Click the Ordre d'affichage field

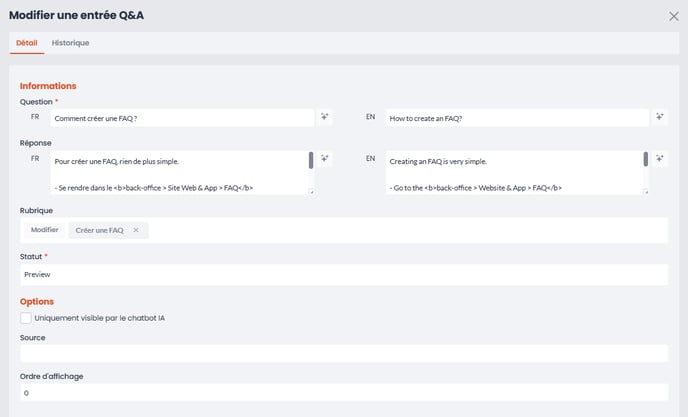344,392
